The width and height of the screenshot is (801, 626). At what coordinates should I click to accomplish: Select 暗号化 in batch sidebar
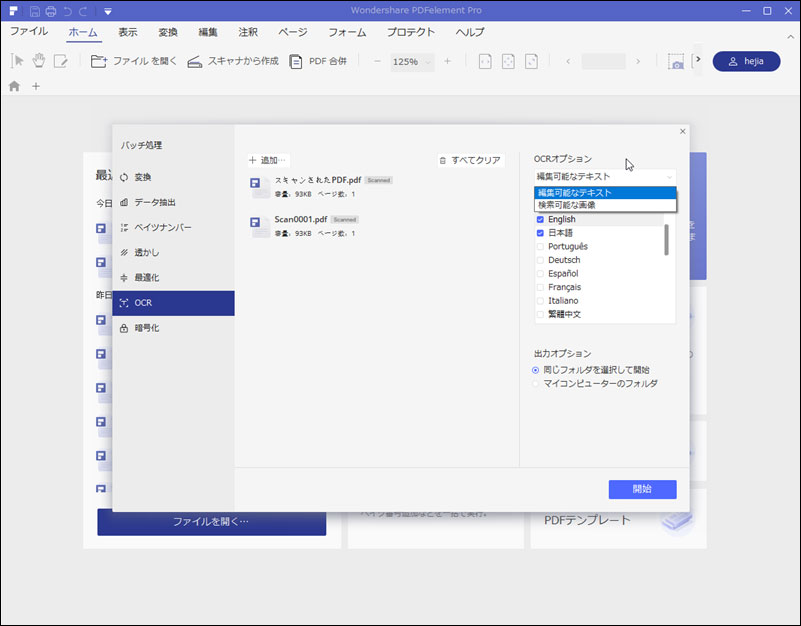coord(173,328)
